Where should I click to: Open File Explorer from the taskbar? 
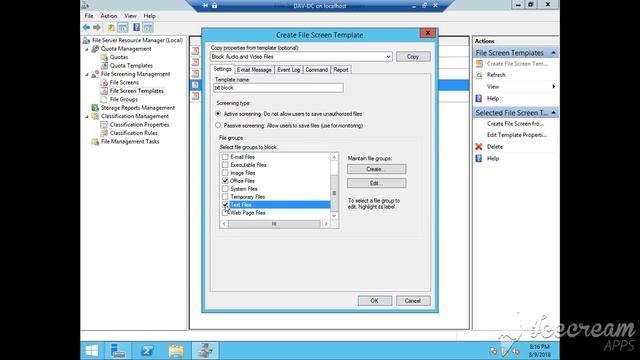coord(176,351)
